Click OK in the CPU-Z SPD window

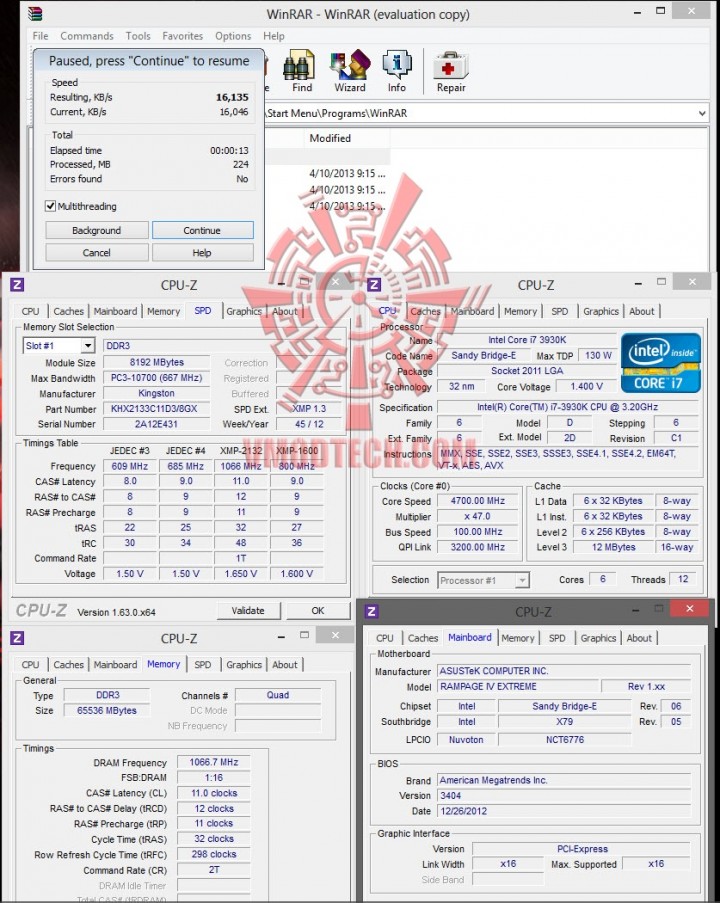(318, 610)
